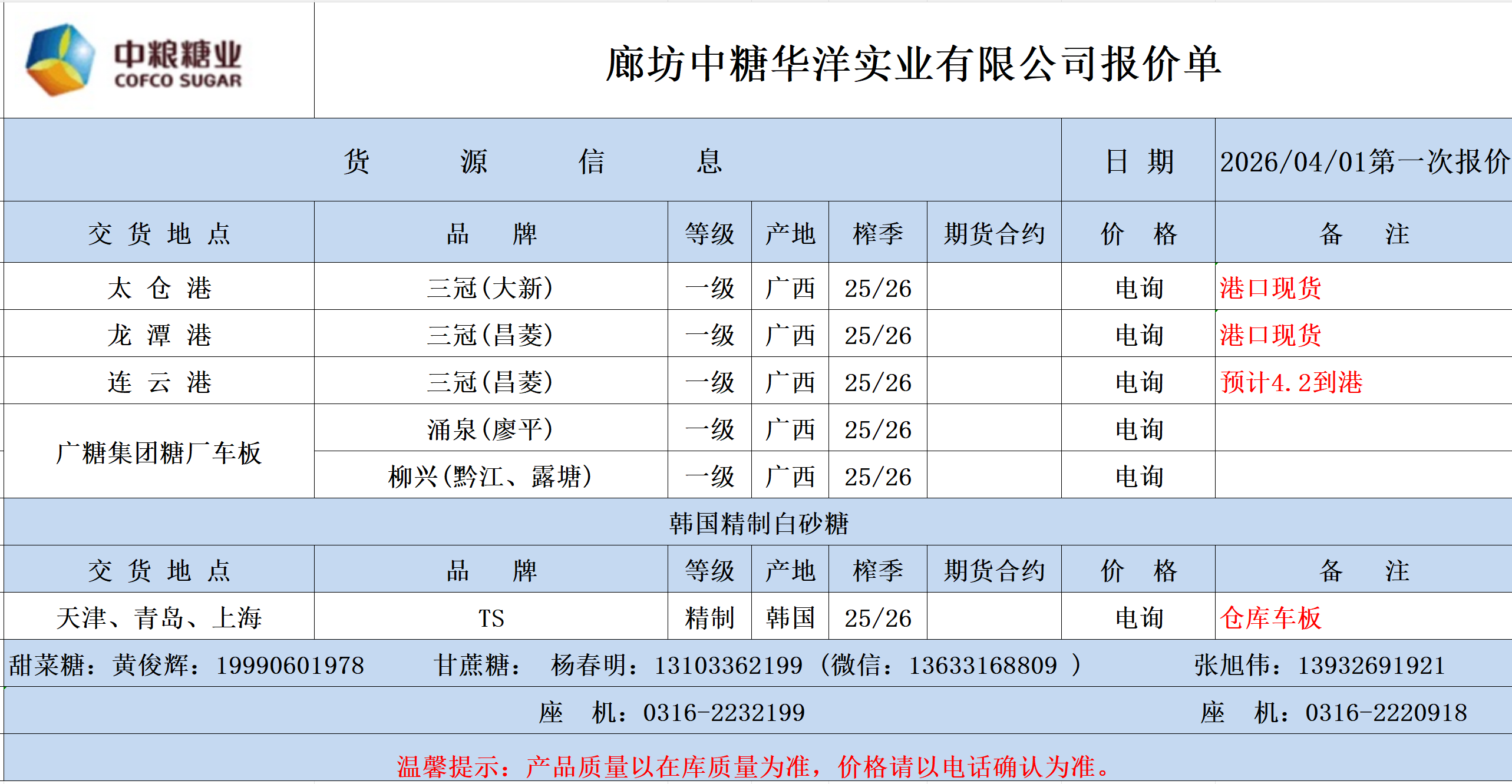Select the 龙潭港 delivery location cell
The width and height of the screenshot is (1512, 784).
159,334
